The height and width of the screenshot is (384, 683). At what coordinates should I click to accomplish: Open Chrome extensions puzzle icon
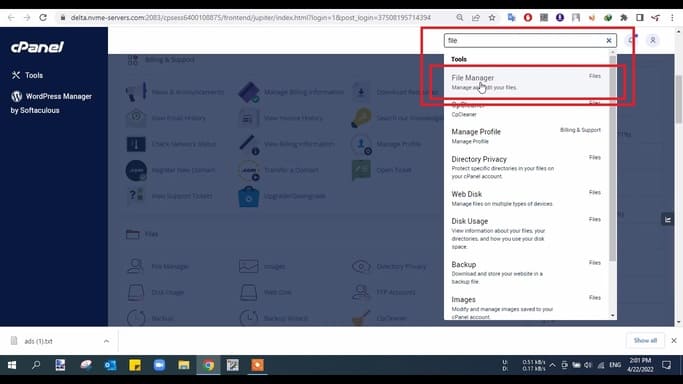[624, 18]
